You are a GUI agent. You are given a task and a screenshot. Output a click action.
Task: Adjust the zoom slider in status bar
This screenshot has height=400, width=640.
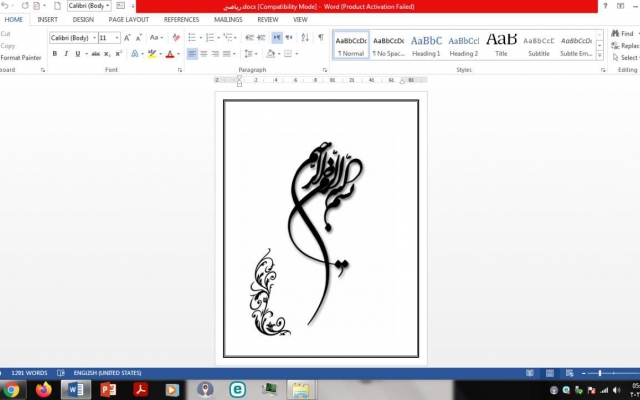click(600, 373)
